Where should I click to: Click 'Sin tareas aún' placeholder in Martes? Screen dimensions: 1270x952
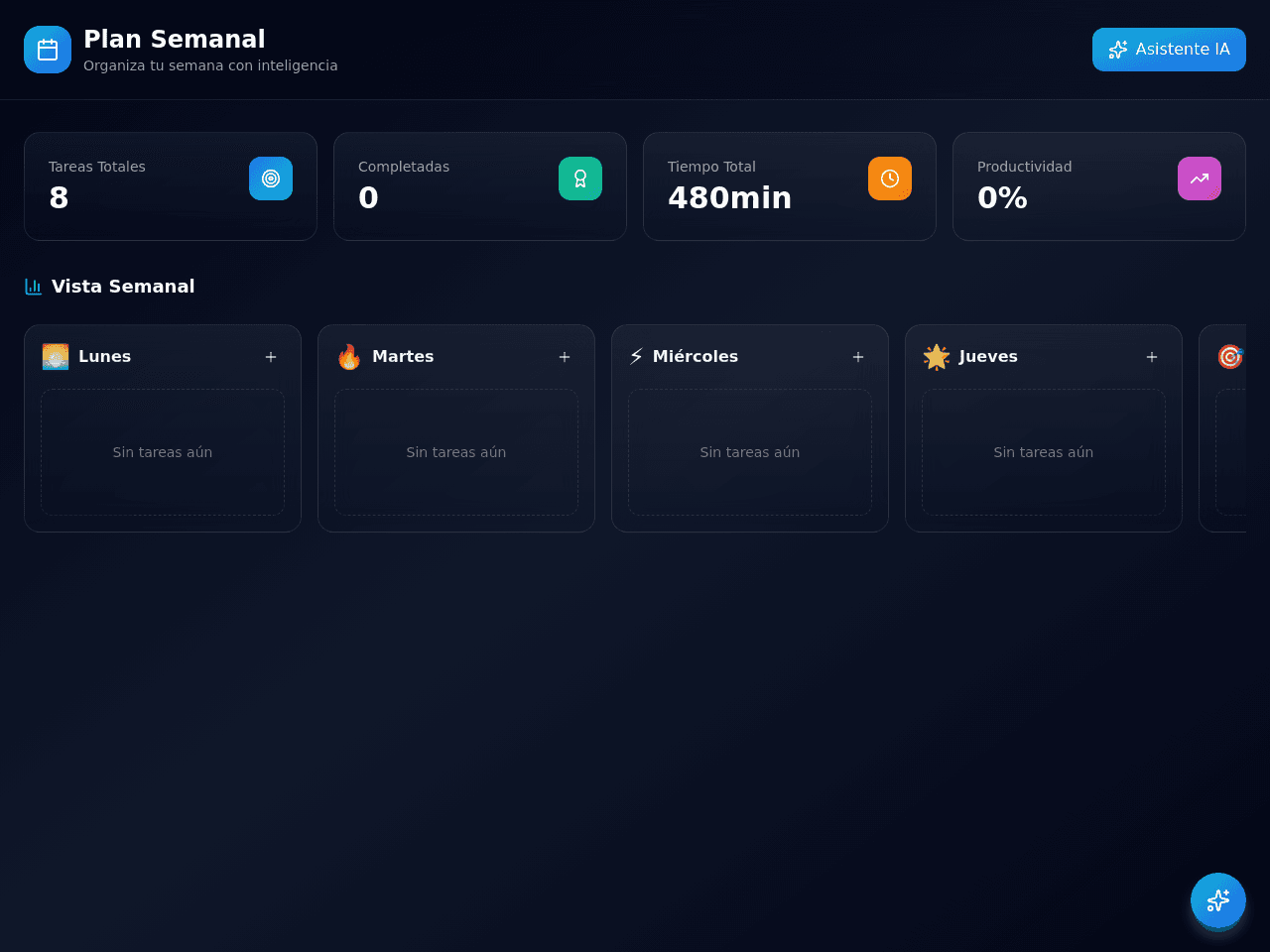[x=456, y=452]
